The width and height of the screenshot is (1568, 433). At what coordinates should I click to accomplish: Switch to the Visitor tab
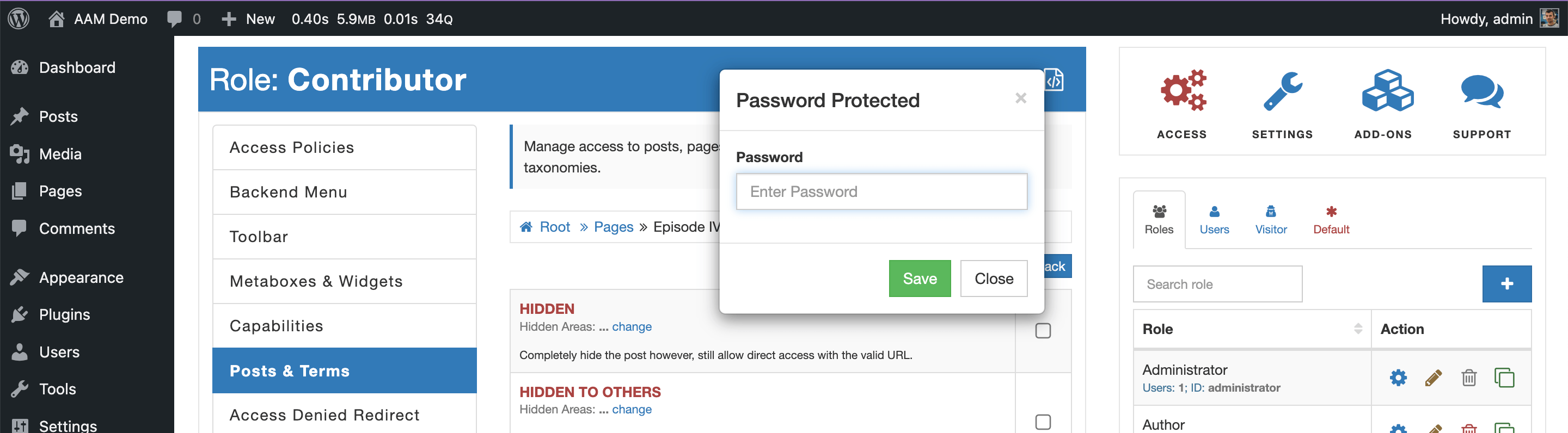1271,220
